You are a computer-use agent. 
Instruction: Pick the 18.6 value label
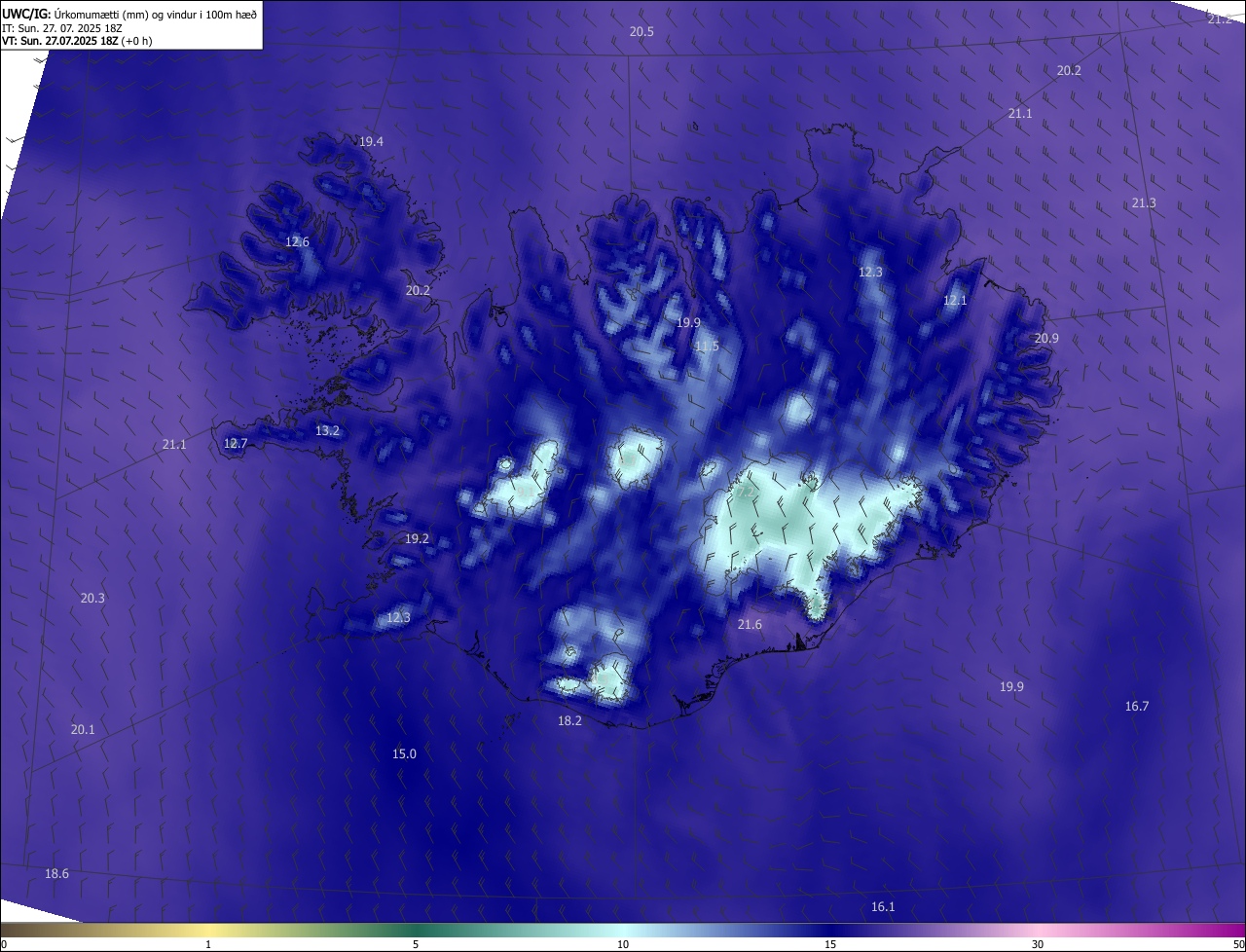56,873
